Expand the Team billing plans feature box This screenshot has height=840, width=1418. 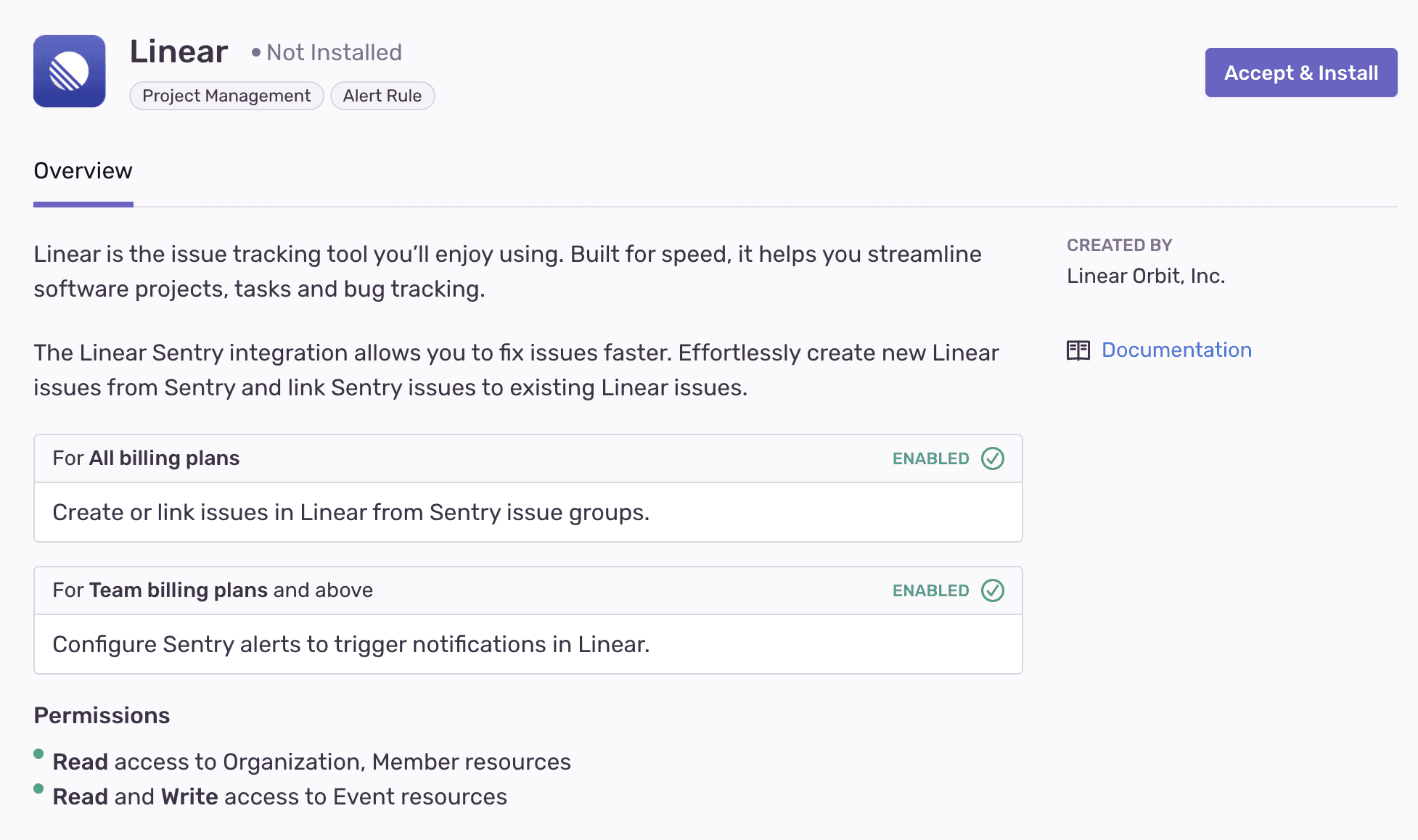pyautogui.click(x=528, y=590)
